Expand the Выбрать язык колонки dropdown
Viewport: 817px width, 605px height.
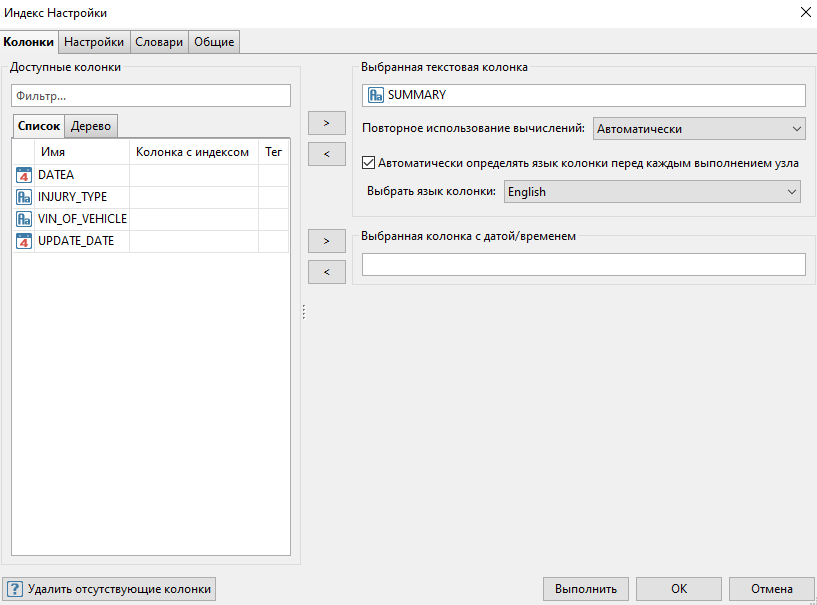click(x=652, y=192)
